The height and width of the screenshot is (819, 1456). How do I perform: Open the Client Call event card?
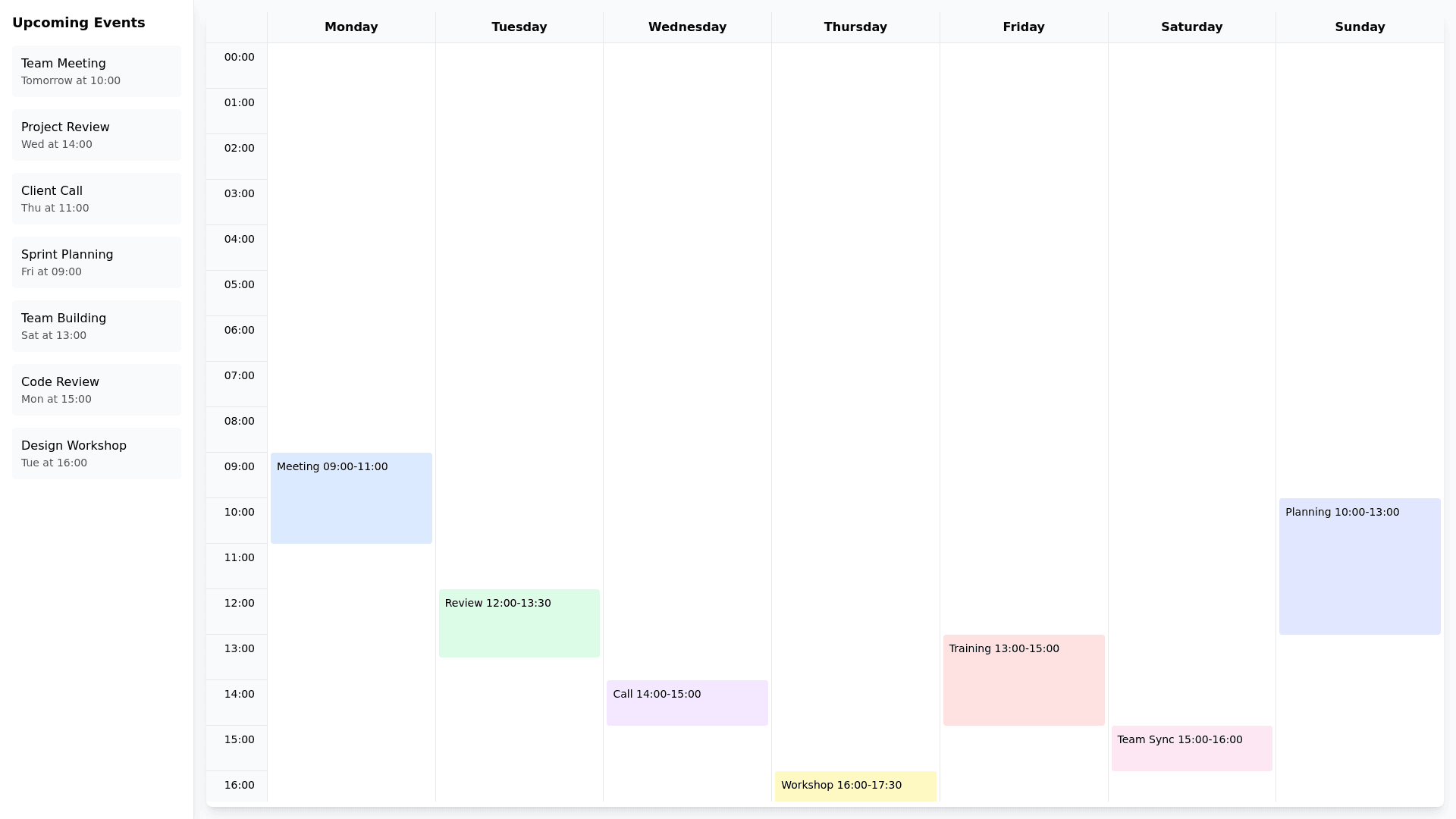96,199
